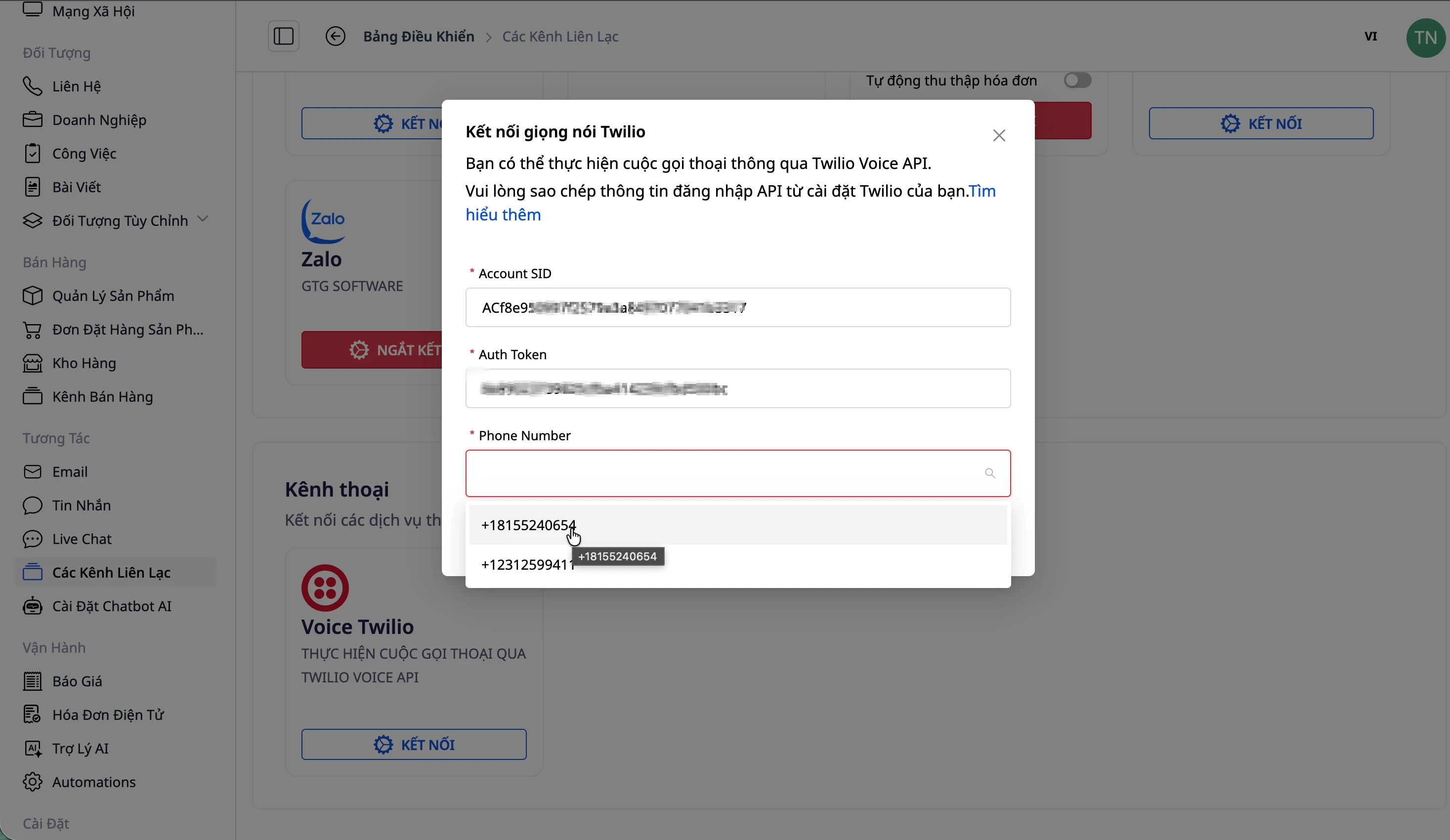
Task: Toggle Tự động thu thập hóa đơn switch
Action: click(1077, 80)
